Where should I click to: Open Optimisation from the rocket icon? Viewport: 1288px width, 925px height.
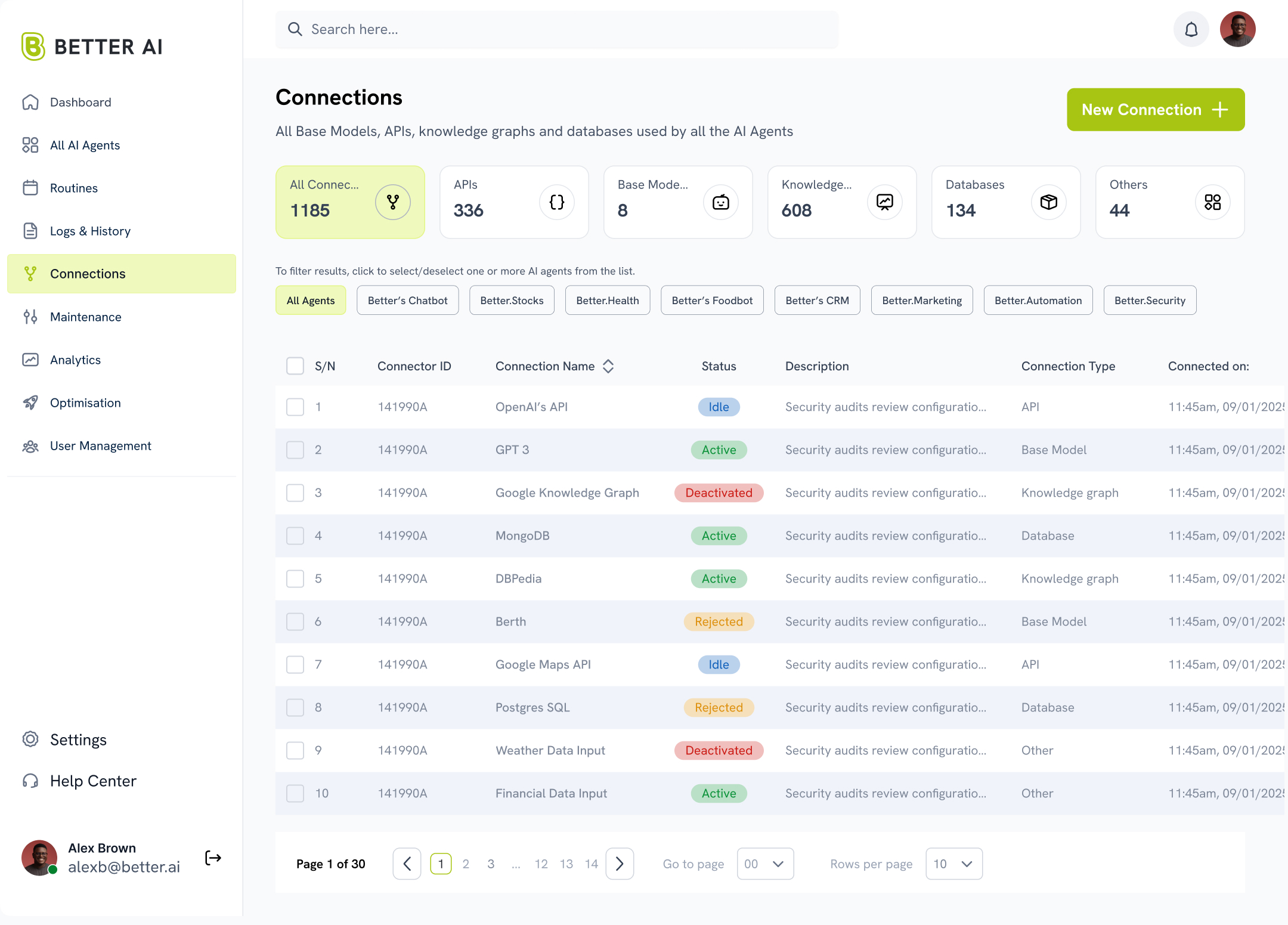pyautogui.click(x=30, y=403)
